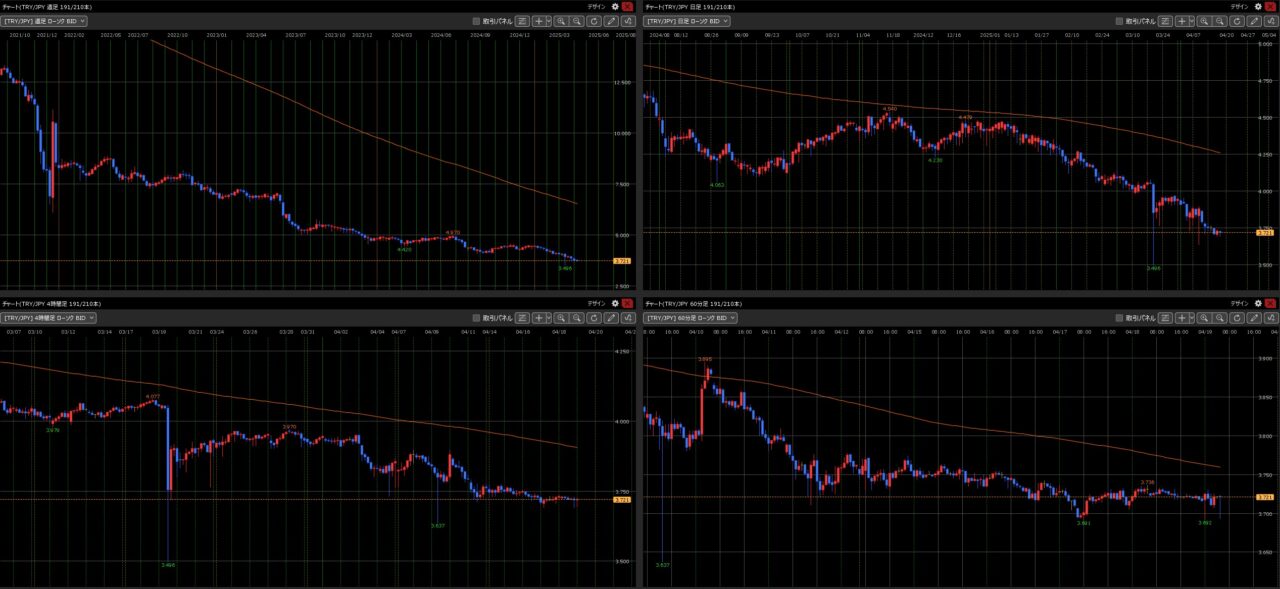Refresh the 4-hour (4時間足) chart

[x=594, y=317]
